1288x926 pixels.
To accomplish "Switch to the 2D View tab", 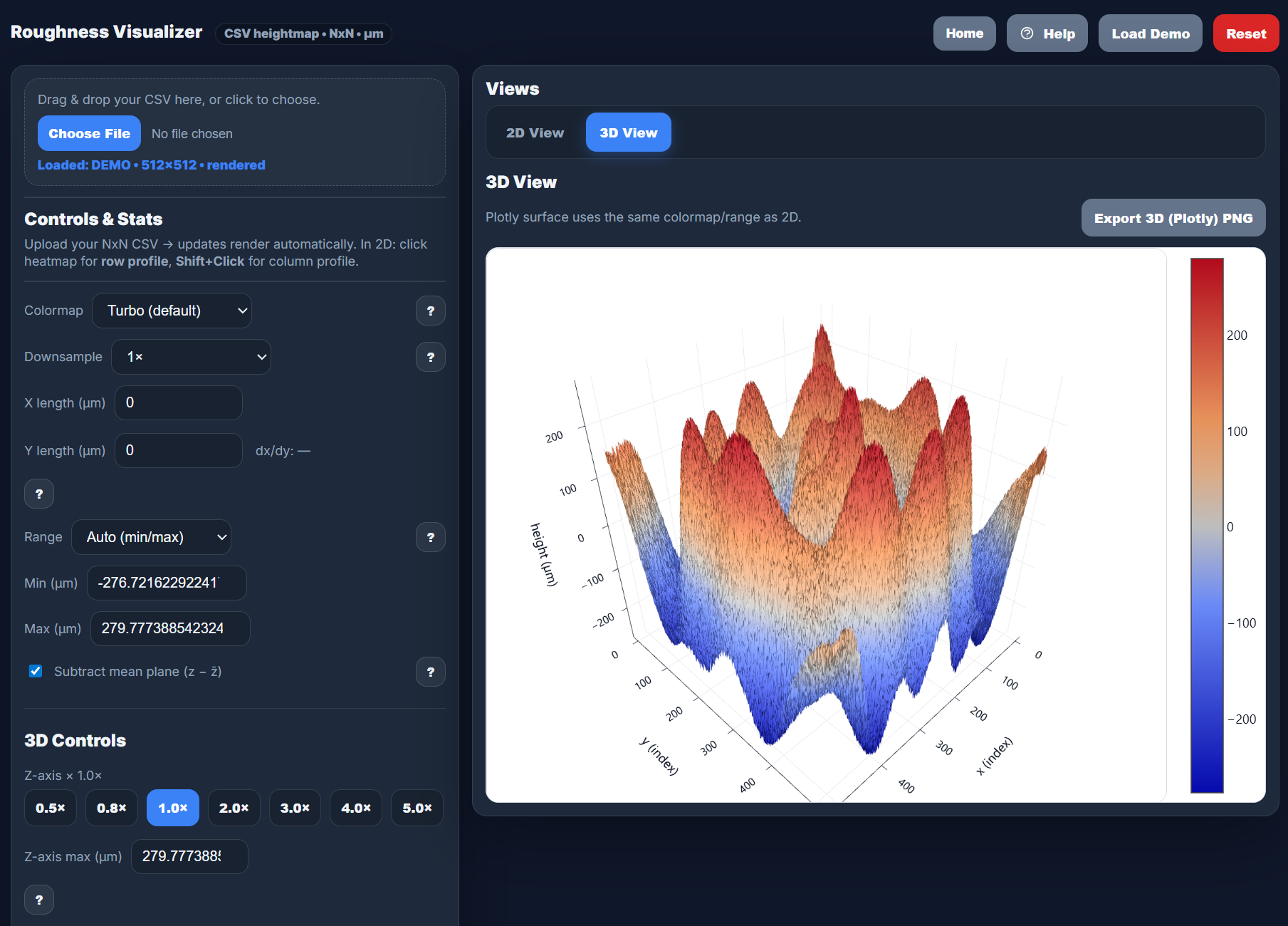I will click(534, 132).
